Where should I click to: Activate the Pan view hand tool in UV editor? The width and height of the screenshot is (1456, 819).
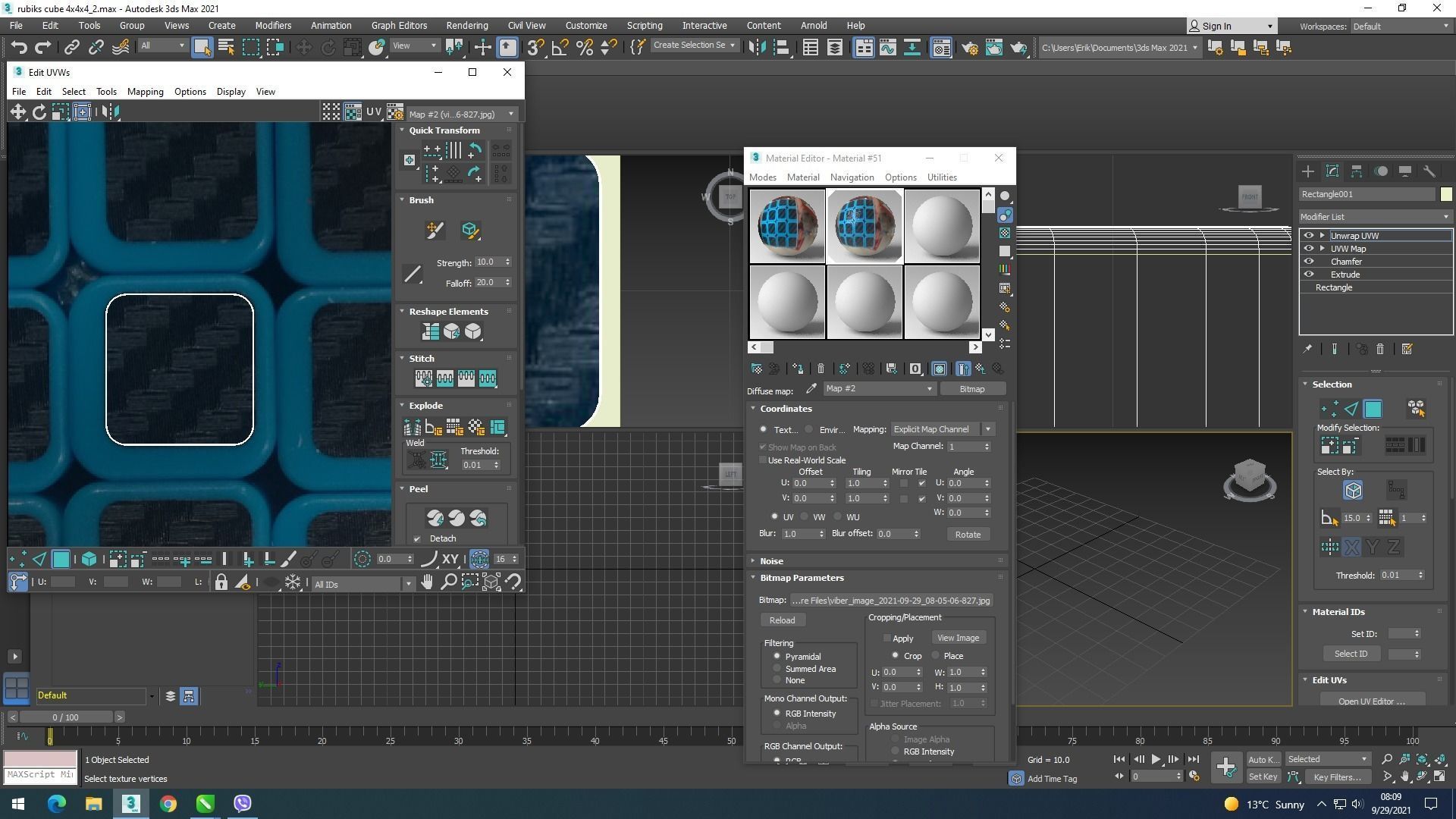tap(427, 582)
